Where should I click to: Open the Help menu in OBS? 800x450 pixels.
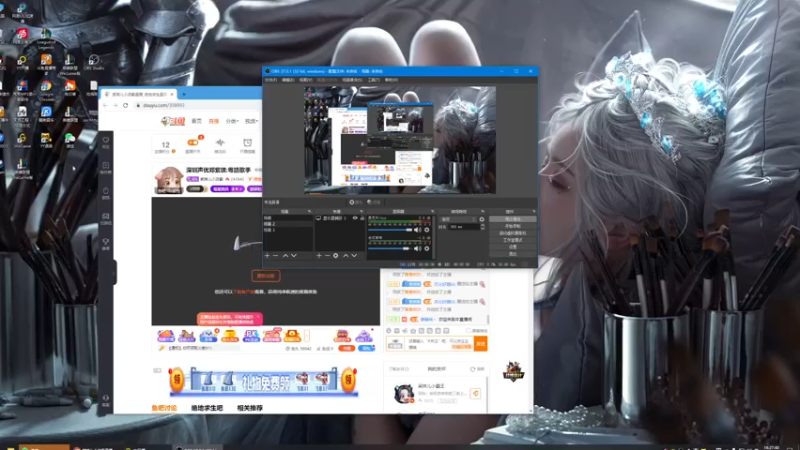click(x=391, y=80)
